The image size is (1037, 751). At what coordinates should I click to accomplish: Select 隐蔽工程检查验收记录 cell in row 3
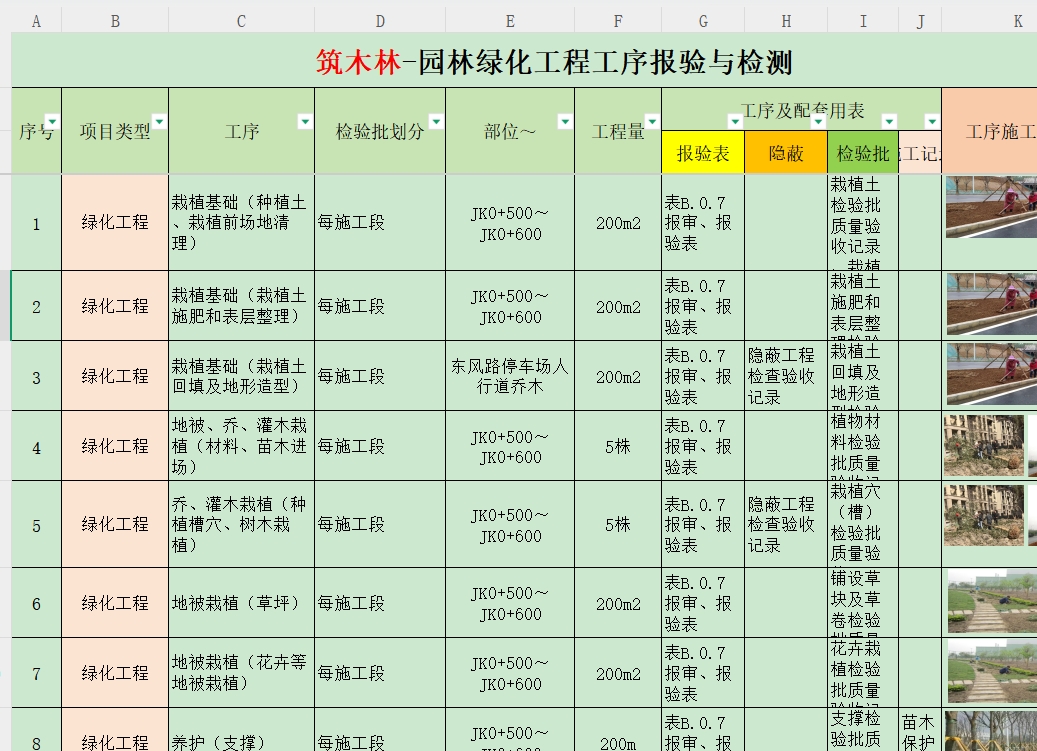tap(786, 376)
